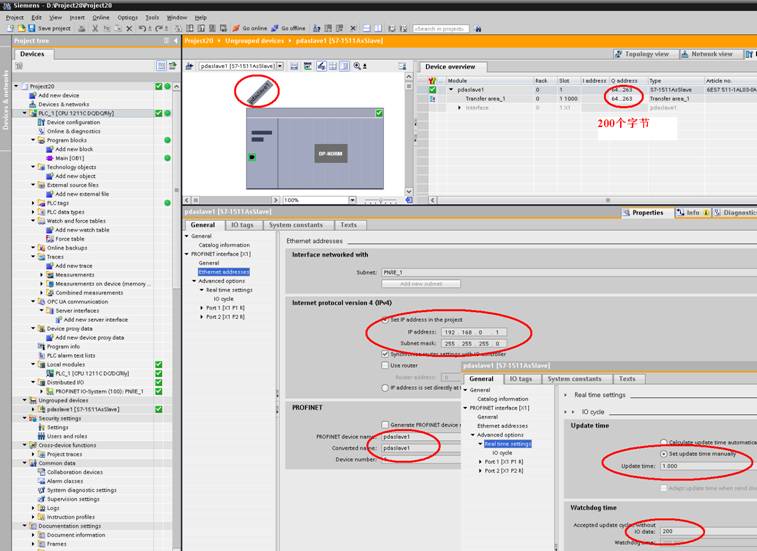Click the Topology view icon
Screen dimensions: 757x551
tap(618, 54)
